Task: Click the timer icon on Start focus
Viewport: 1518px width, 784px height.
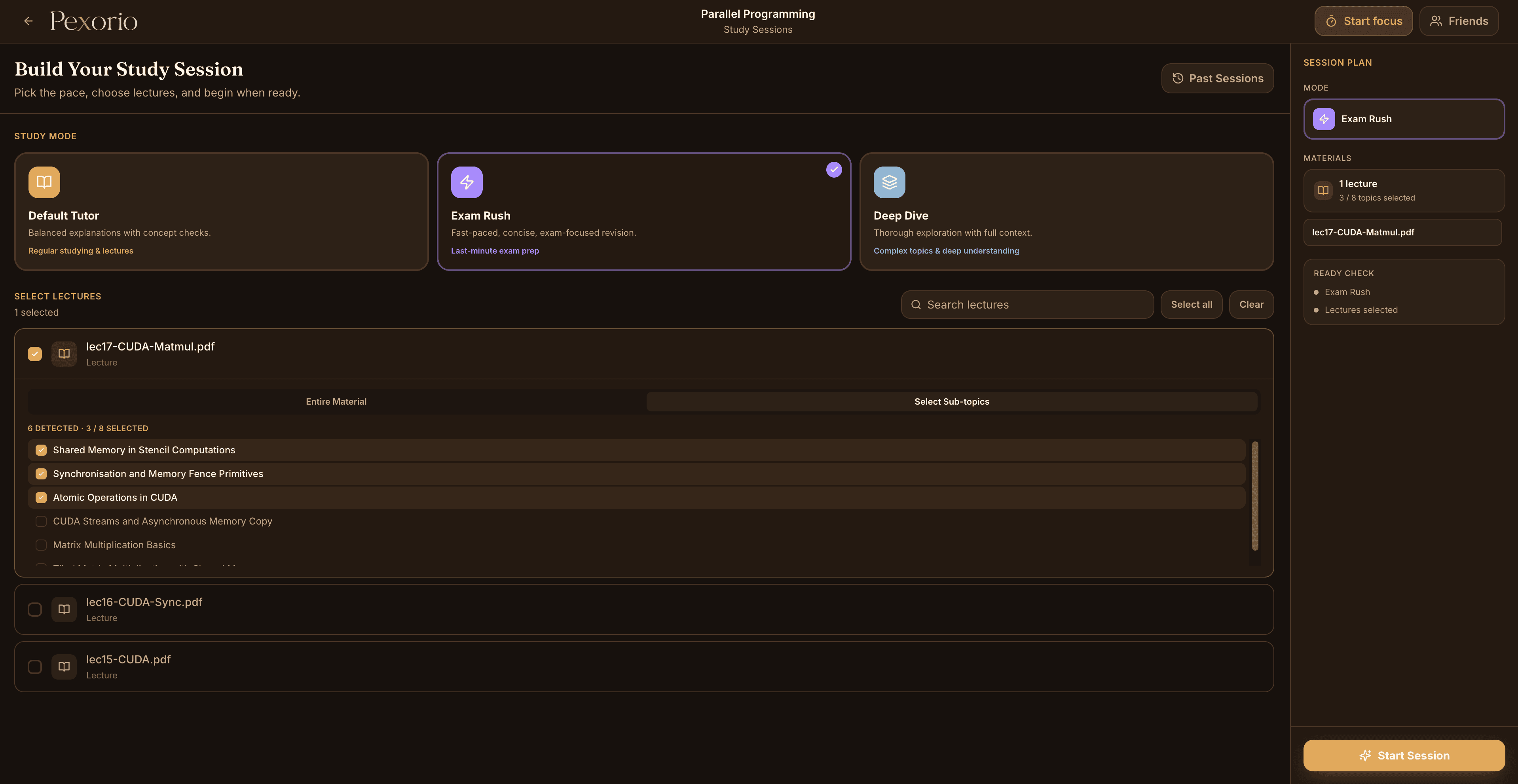Action: pos(1330,21)
